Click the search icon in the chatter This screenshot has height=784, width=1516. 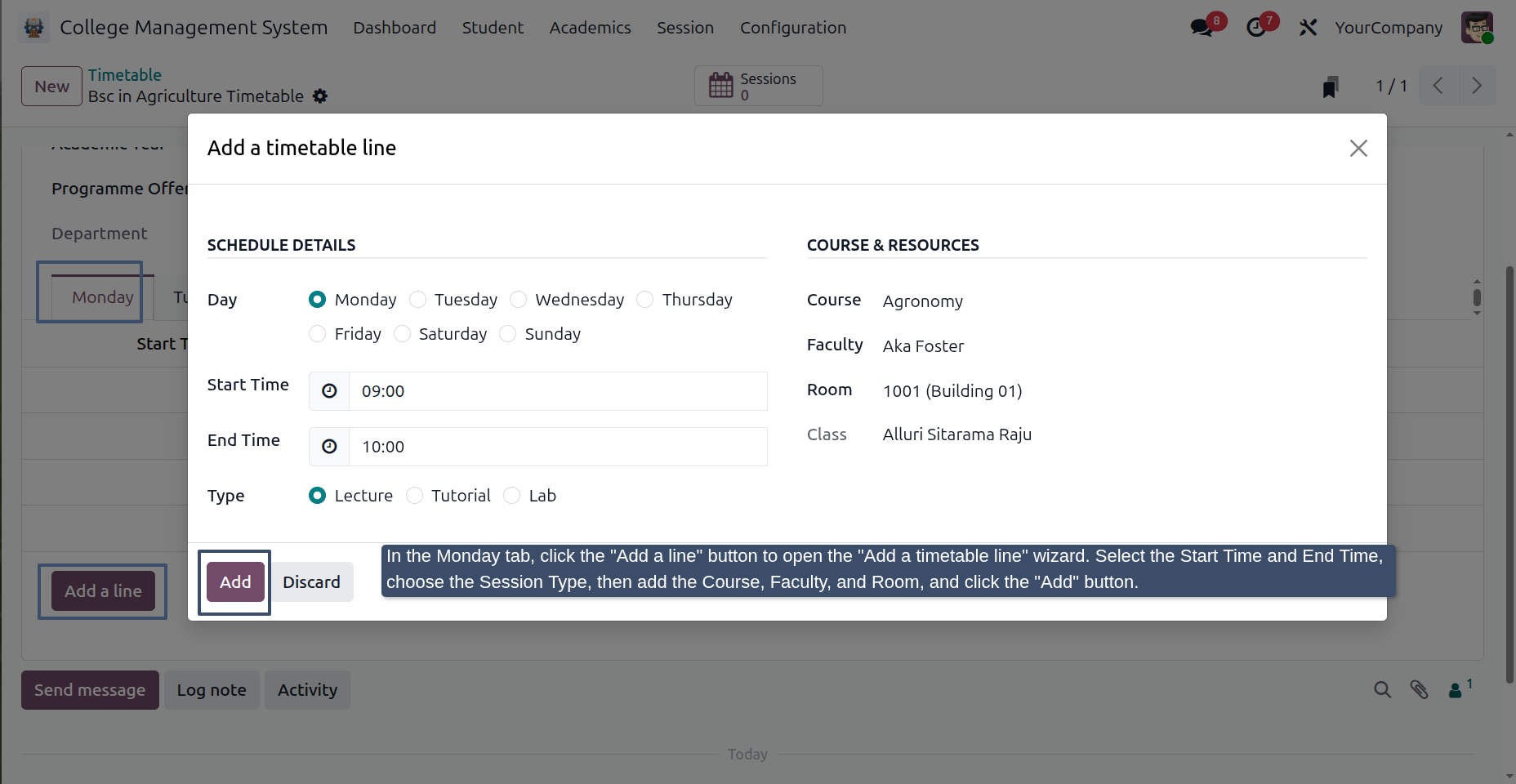pyautogui.click(x=1382, y=690)
